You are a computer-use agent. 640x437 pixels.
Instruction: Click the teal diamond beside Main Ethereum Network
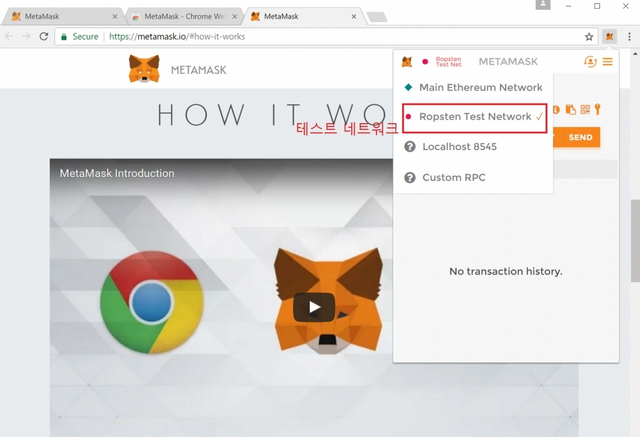tap(408, 87)
